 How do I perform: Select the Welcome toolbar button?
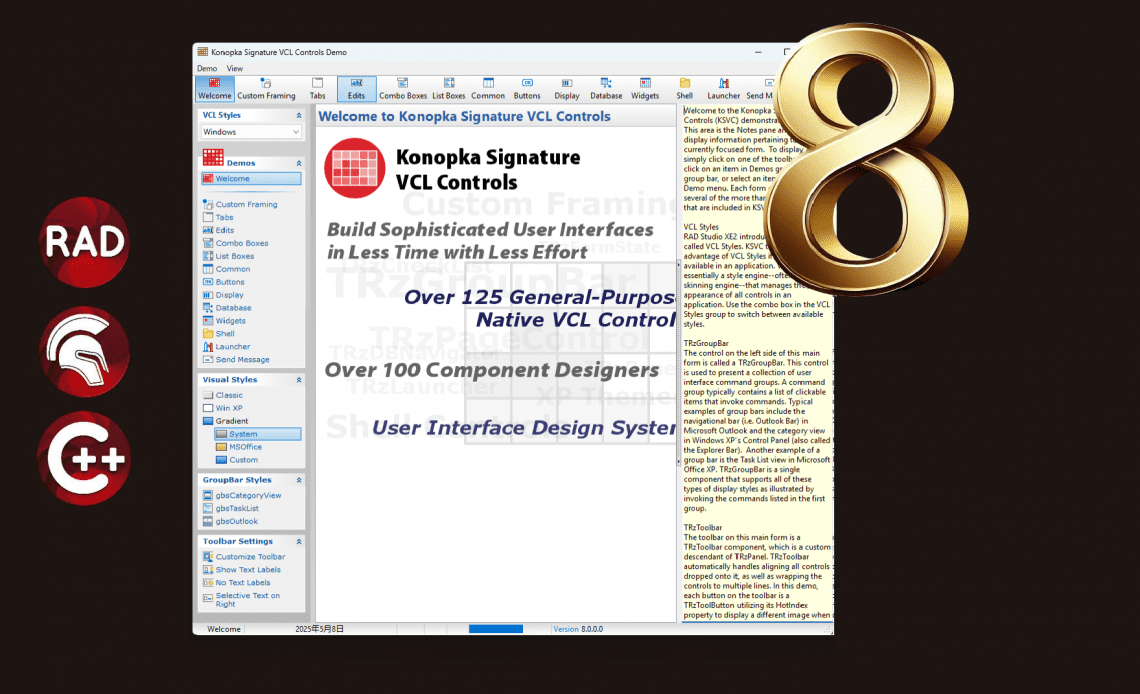pyautogui.click(x=214, y=89)
